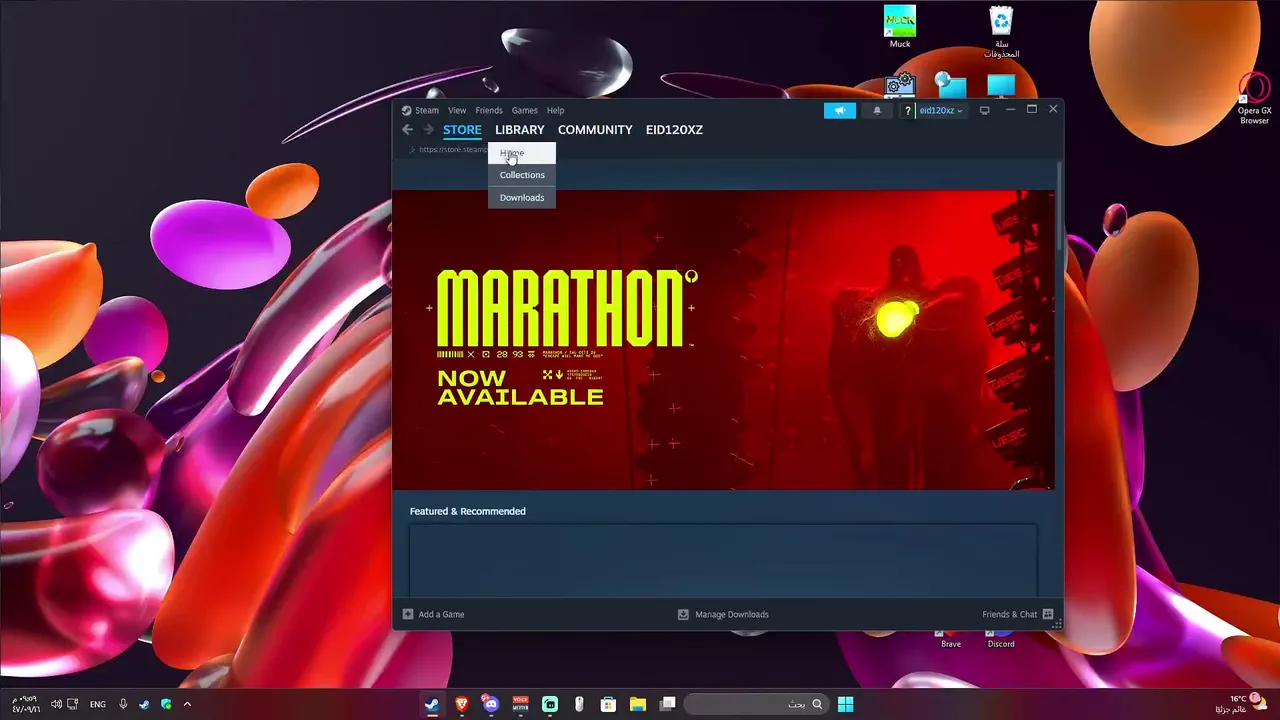Select Home in the Library dropdown
The image size is (1280, 720).
(522, 153)
